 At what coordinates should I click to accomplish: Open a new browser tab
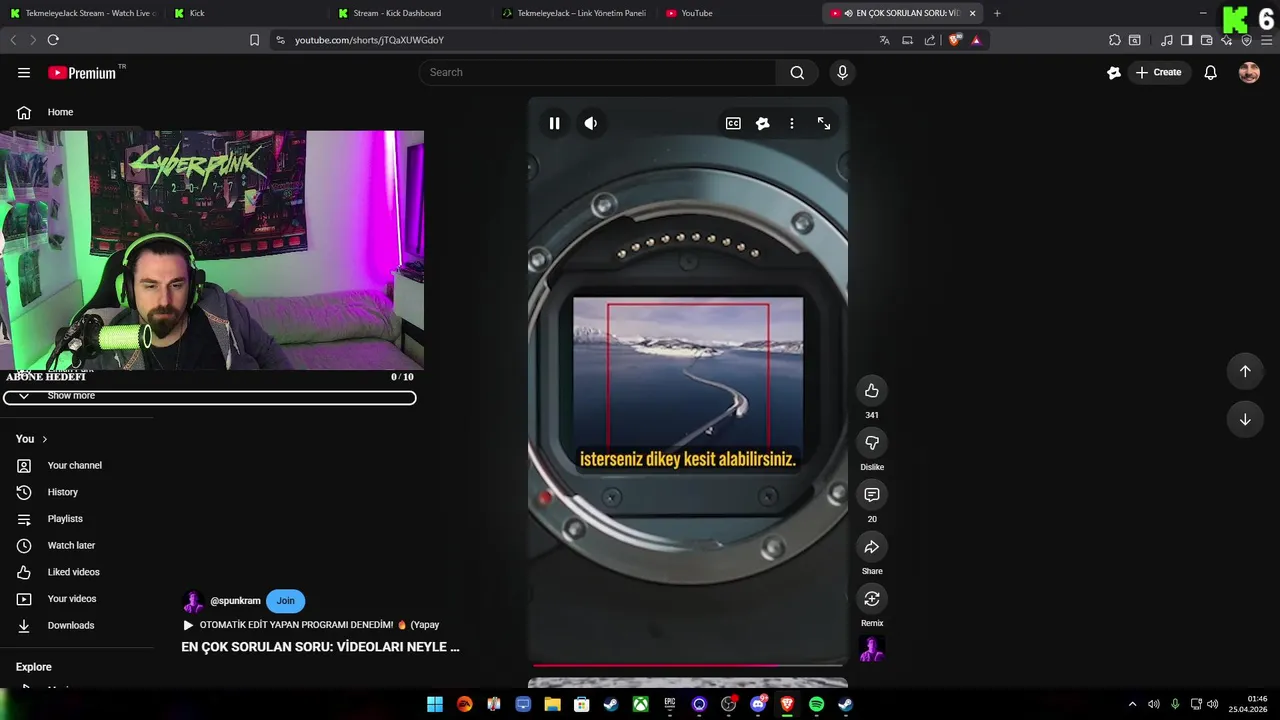[x=997, y=13]
